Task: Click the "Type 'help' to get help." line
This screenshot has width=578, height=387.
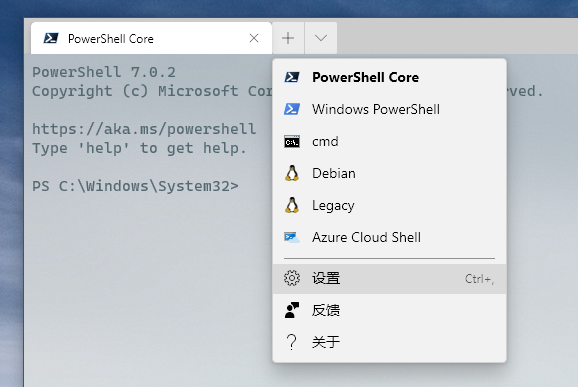Action: tap(139, 148)
